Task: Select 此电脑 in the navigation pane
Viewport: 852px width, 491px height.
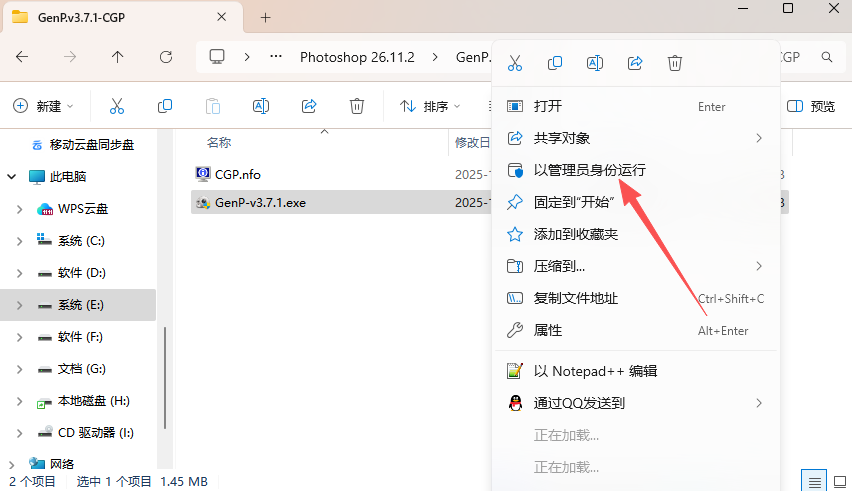Action: [68, 177]
